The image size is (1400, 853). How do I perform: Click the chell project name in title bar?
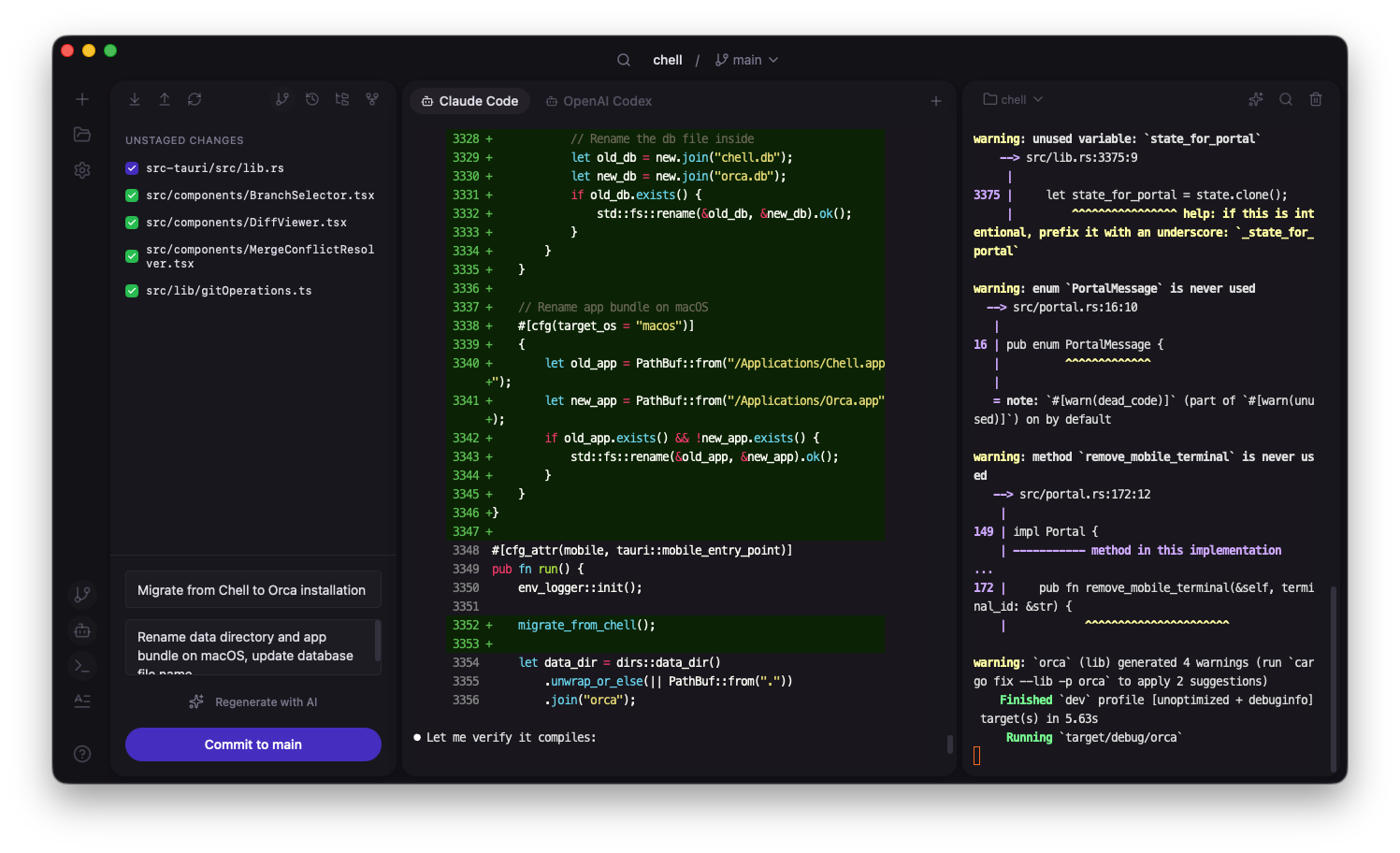click(668, 60)
